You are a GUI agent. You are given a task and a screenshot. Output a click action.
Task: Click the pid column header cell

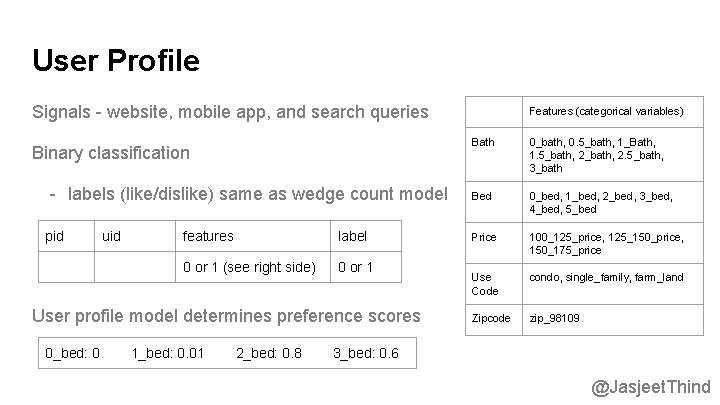tap(67, 236)
